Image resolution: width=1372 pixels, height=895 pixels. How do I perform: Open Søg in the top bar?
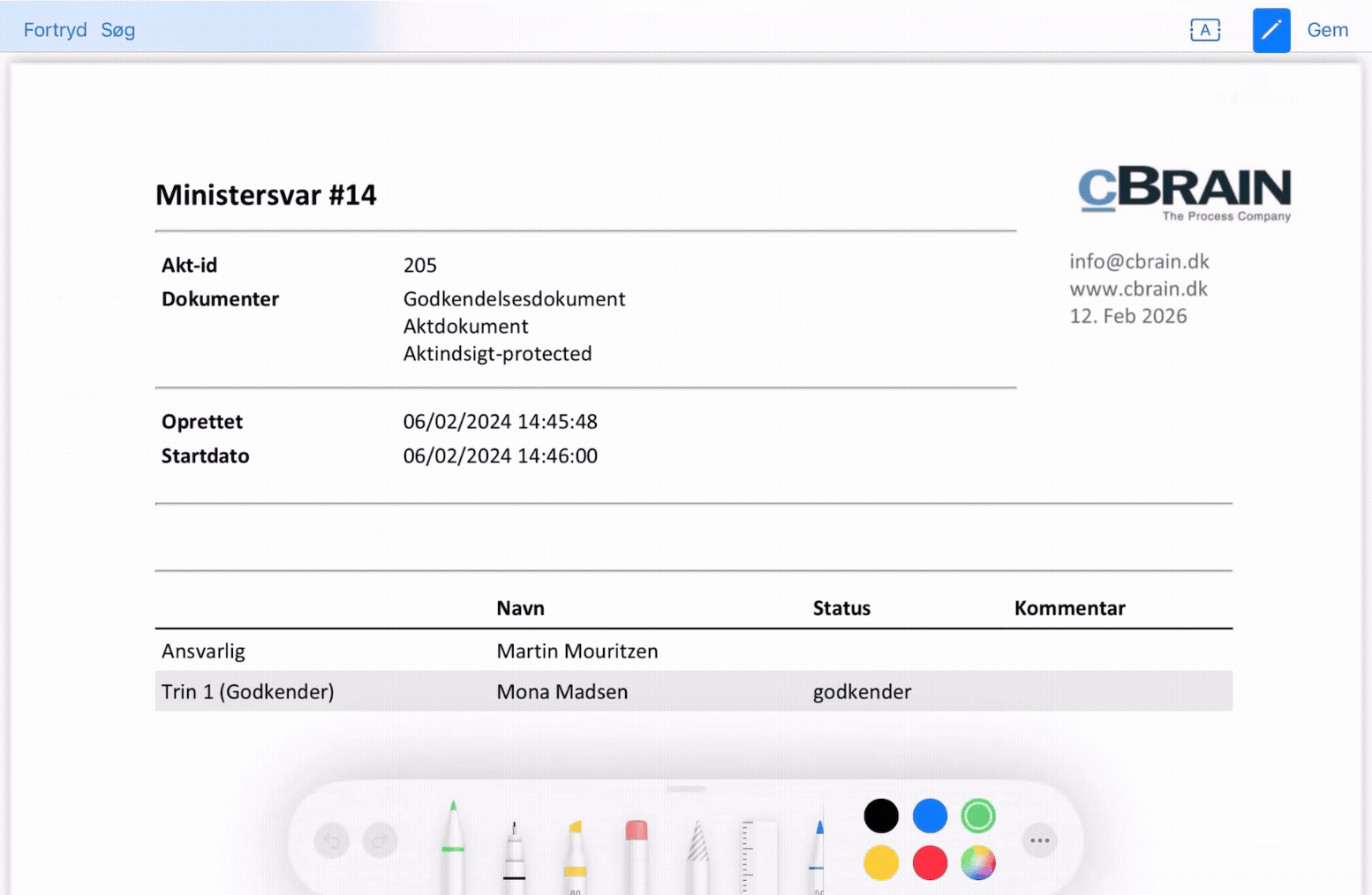(117, 30)
